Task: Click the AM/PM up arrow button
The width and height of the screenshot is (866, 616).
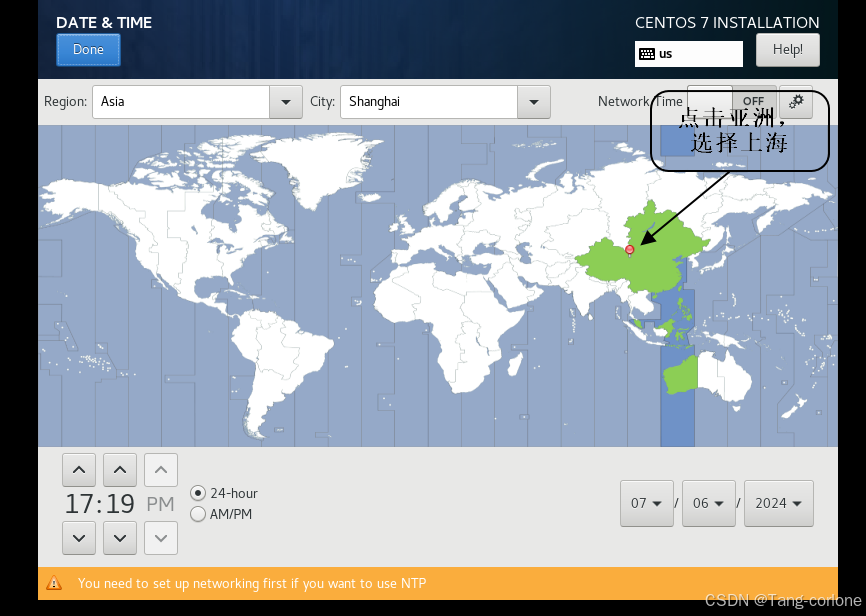Action: point(161,470)
